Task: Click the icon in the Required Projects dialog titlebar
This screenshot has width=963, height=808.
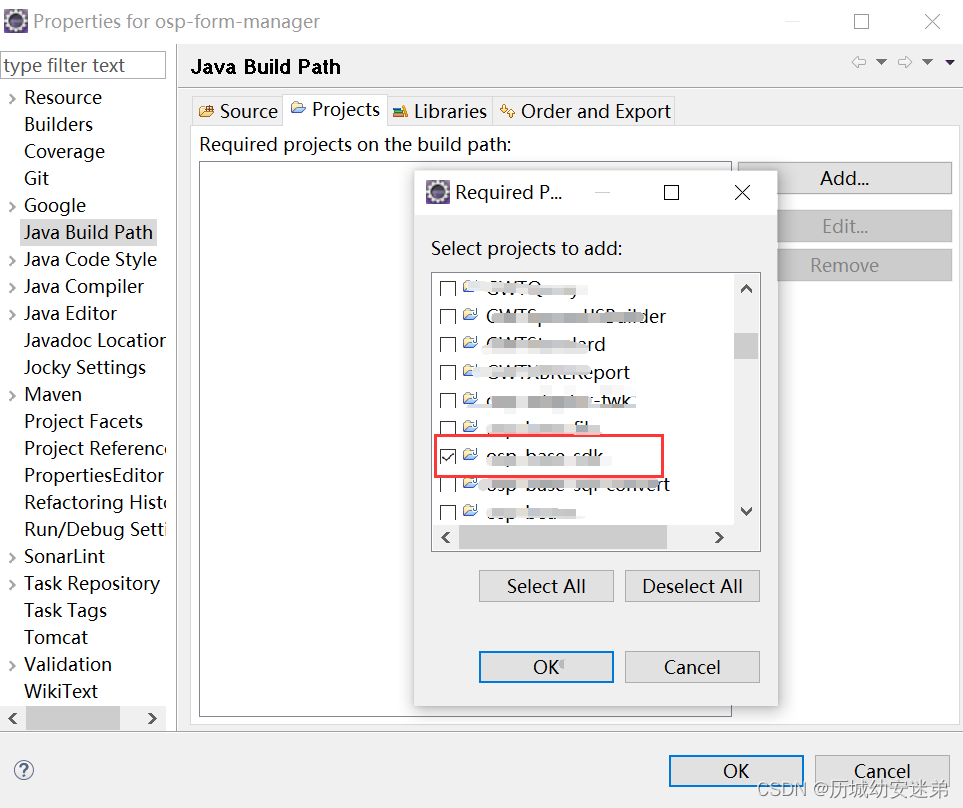Action: [x=437, y=192]
